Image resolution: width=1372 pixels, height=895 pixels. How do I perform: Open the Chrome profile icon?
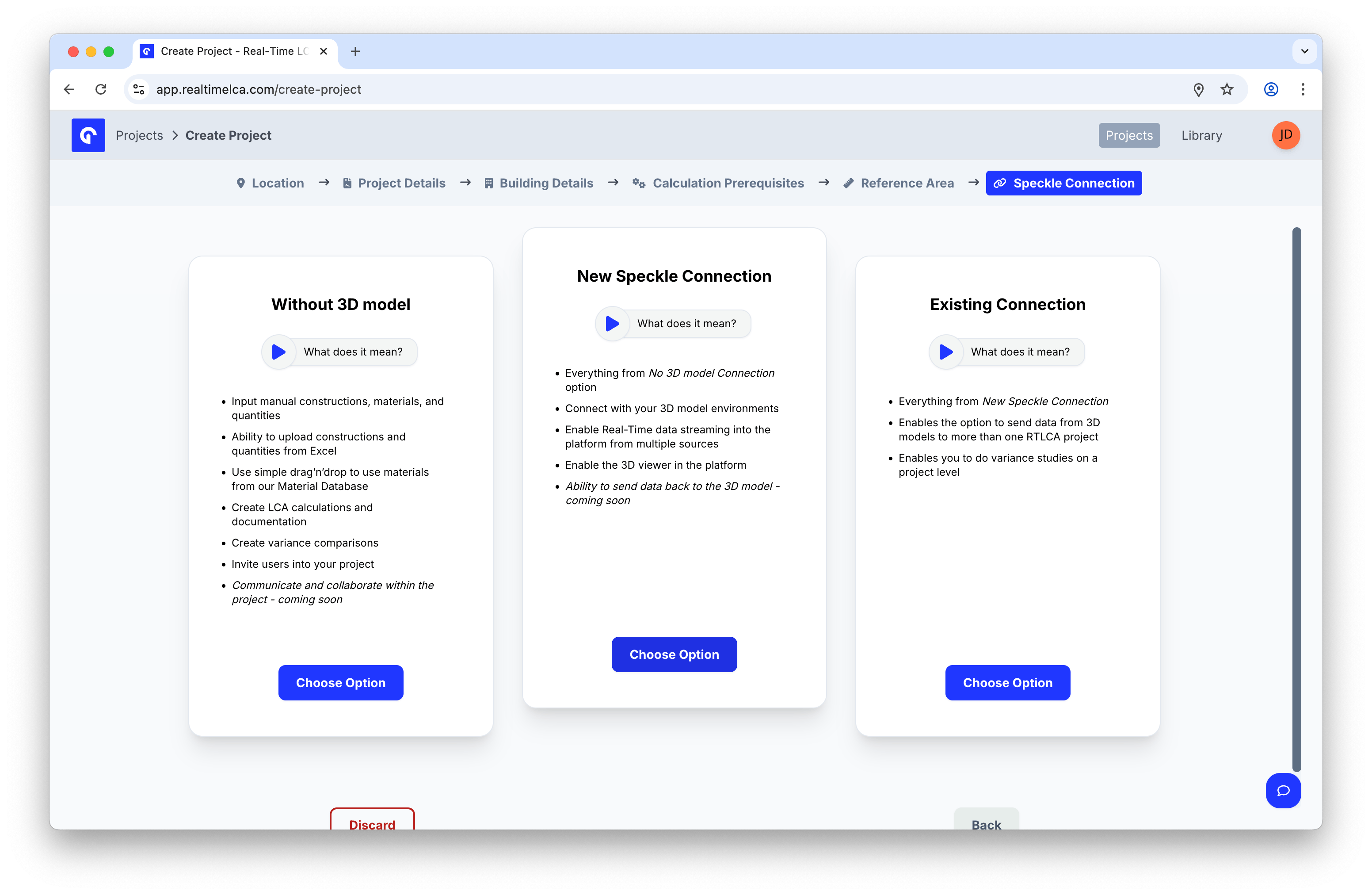click(1270, 89)
